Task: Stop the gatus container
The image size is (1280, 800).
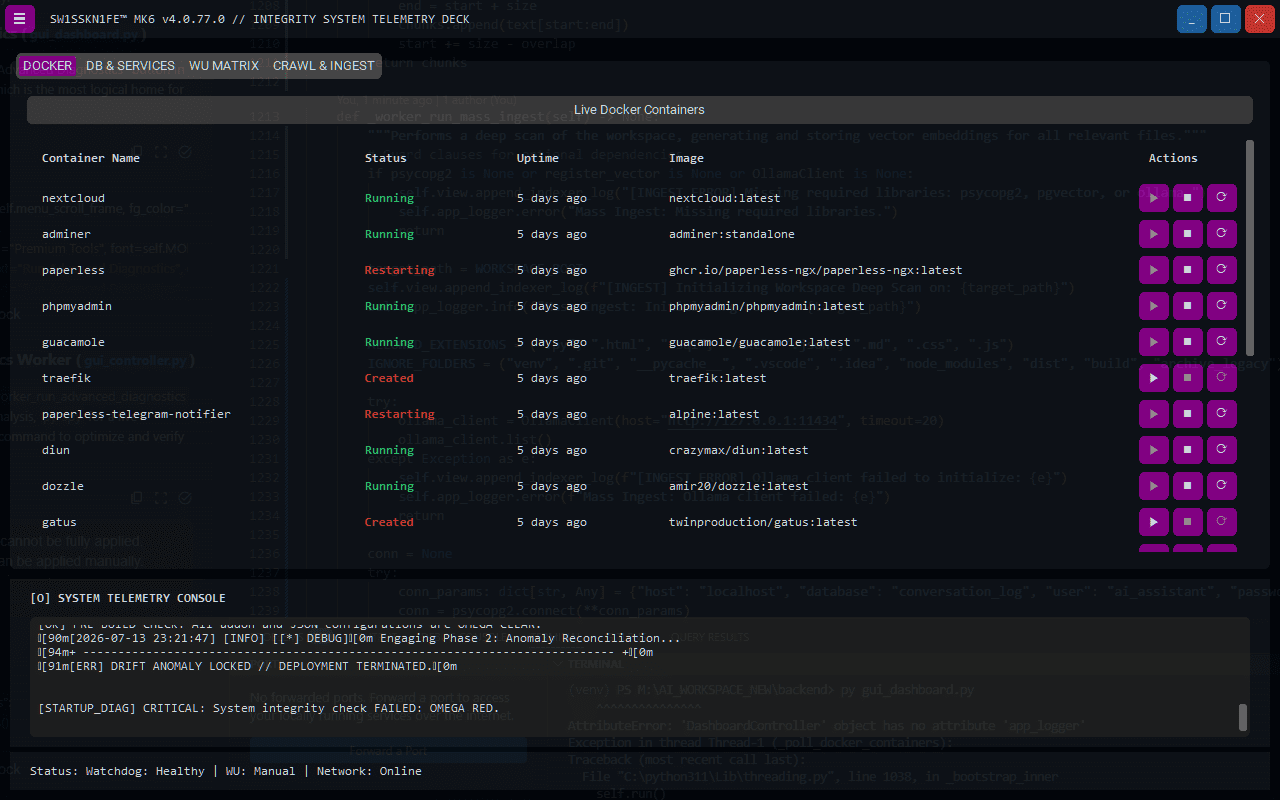Action: [1187, 522]
